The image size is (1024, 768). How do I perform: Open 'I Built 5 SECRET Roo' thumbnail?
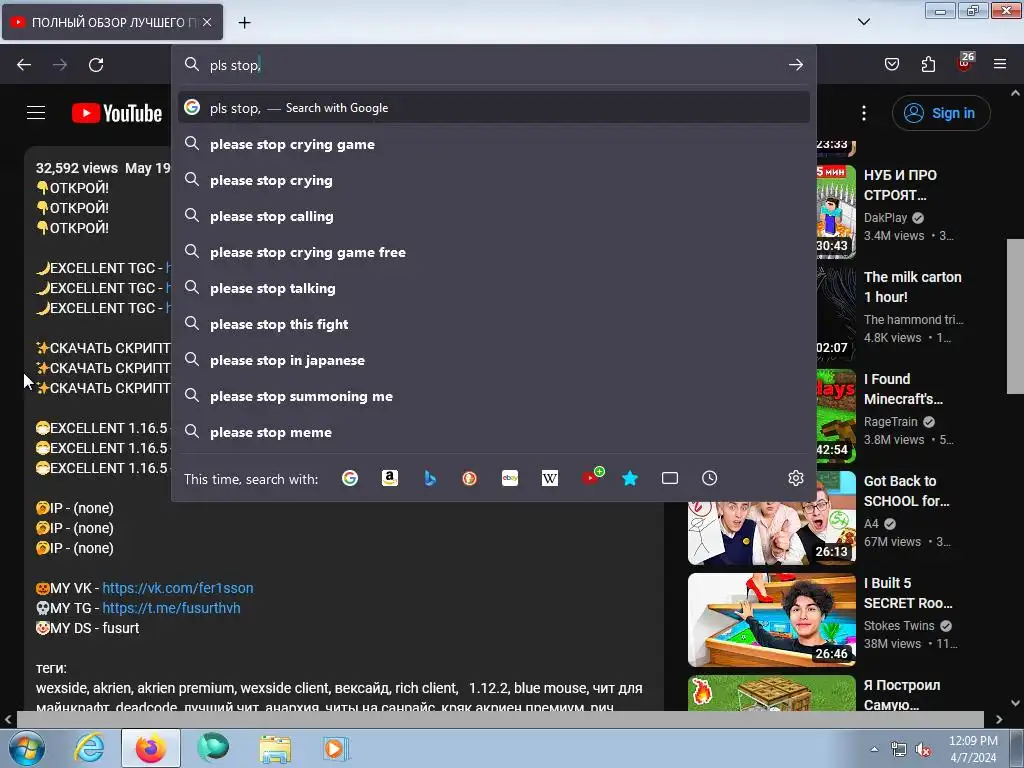772,620
